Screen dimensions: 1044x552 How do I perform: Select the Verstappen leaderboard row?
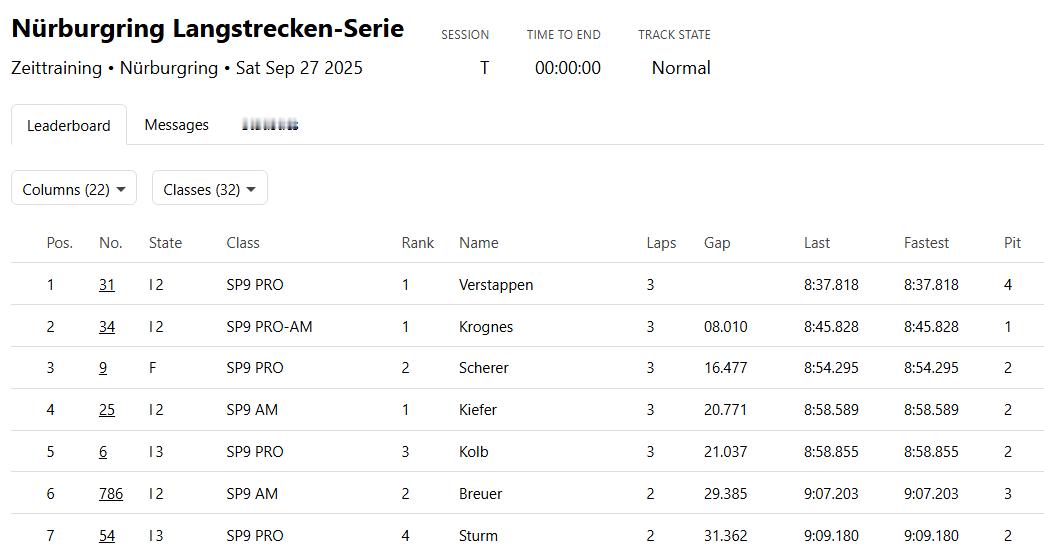(x=527, y=284)
